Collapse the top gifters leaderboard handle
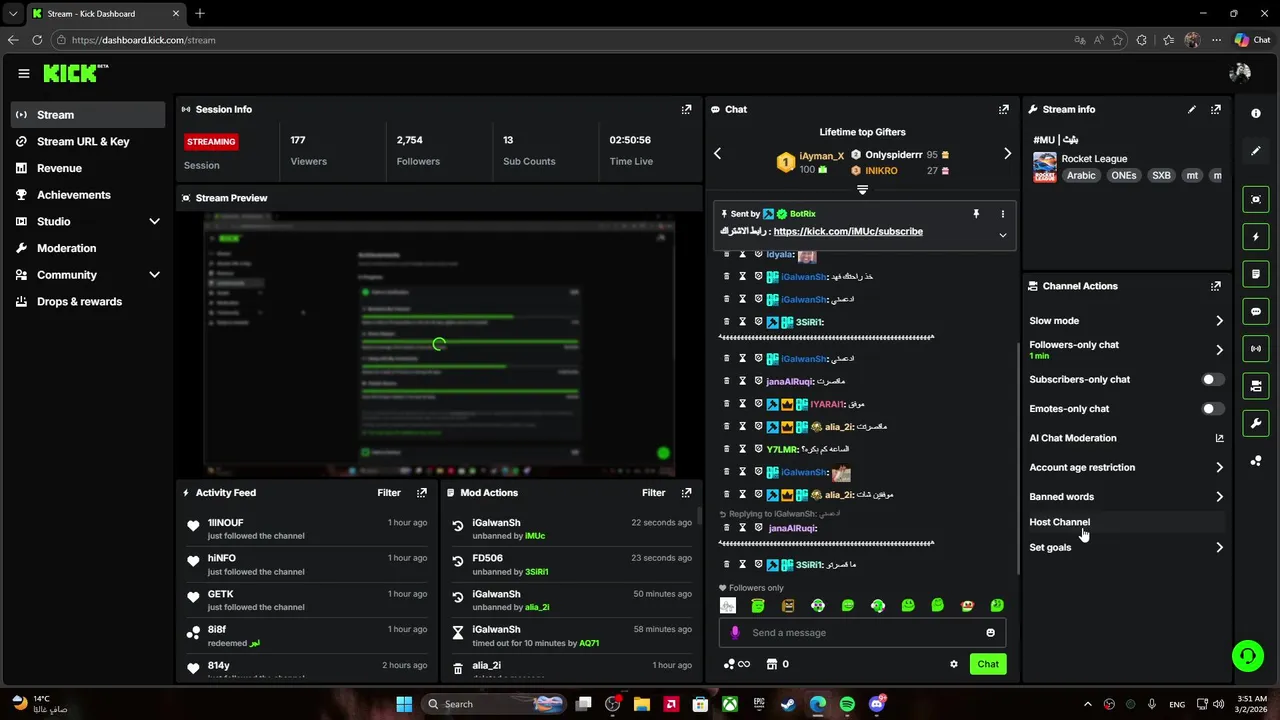 coord(862,190)
